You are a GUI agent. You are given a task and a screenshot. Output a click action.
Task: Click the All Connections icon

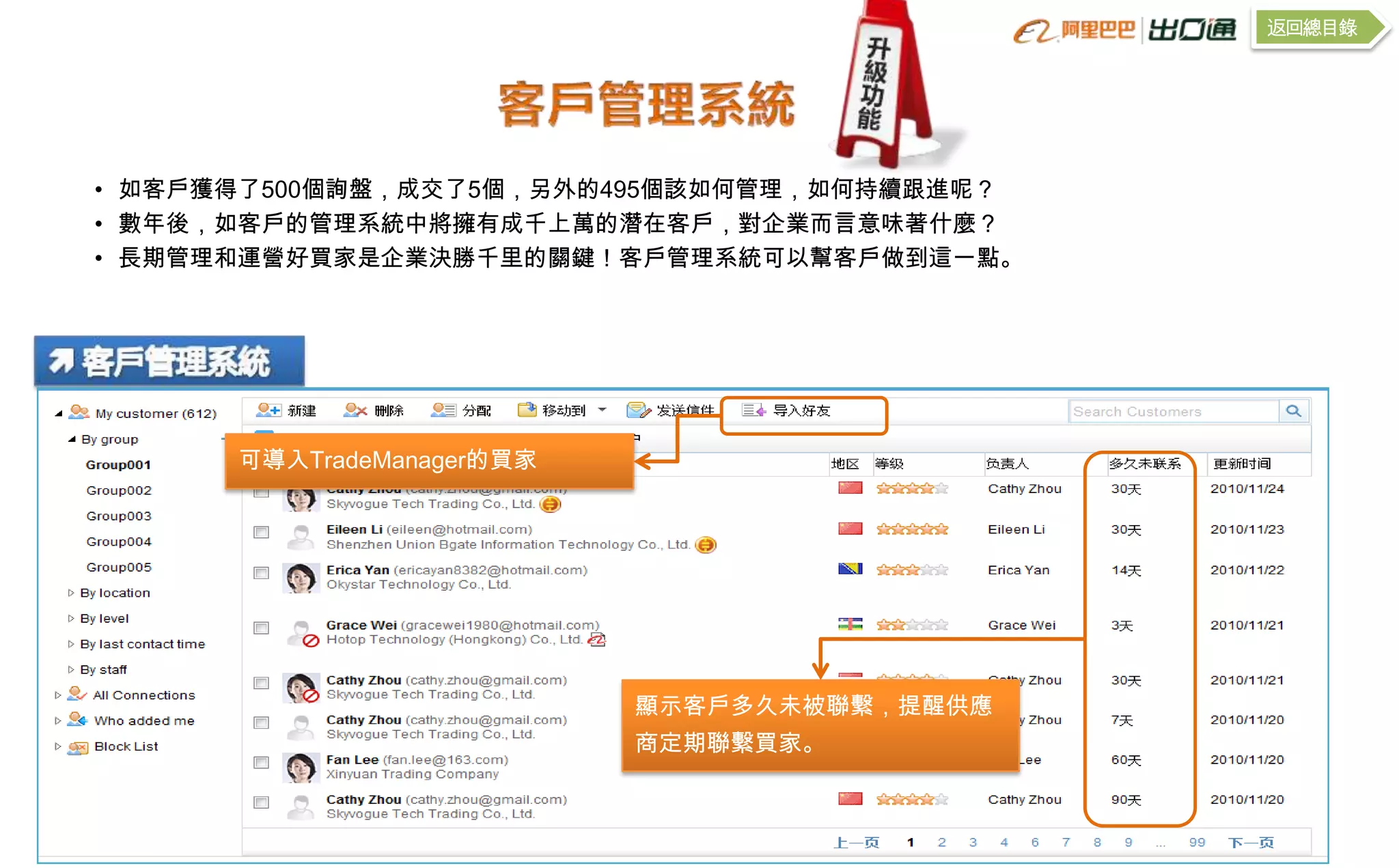(77, 695)
